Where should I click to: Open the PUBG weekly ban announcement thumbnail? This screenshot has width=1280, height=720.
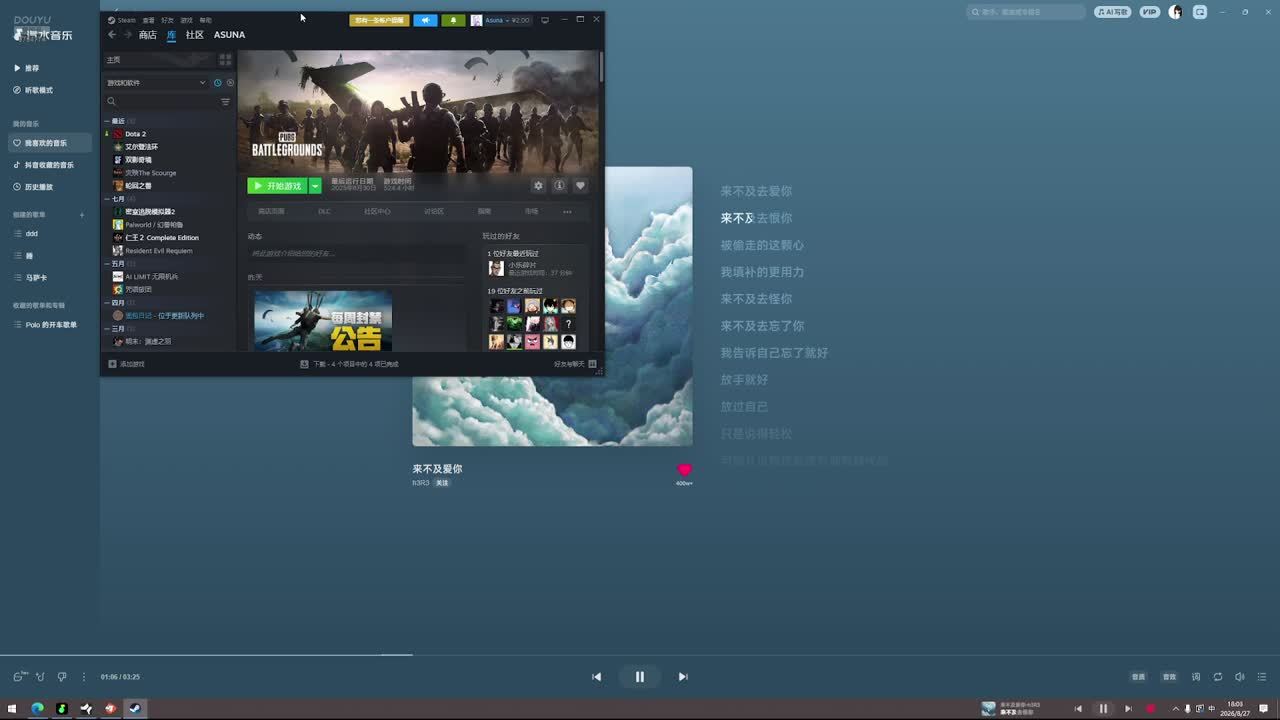pyautogui.click(x=323, y=320)
